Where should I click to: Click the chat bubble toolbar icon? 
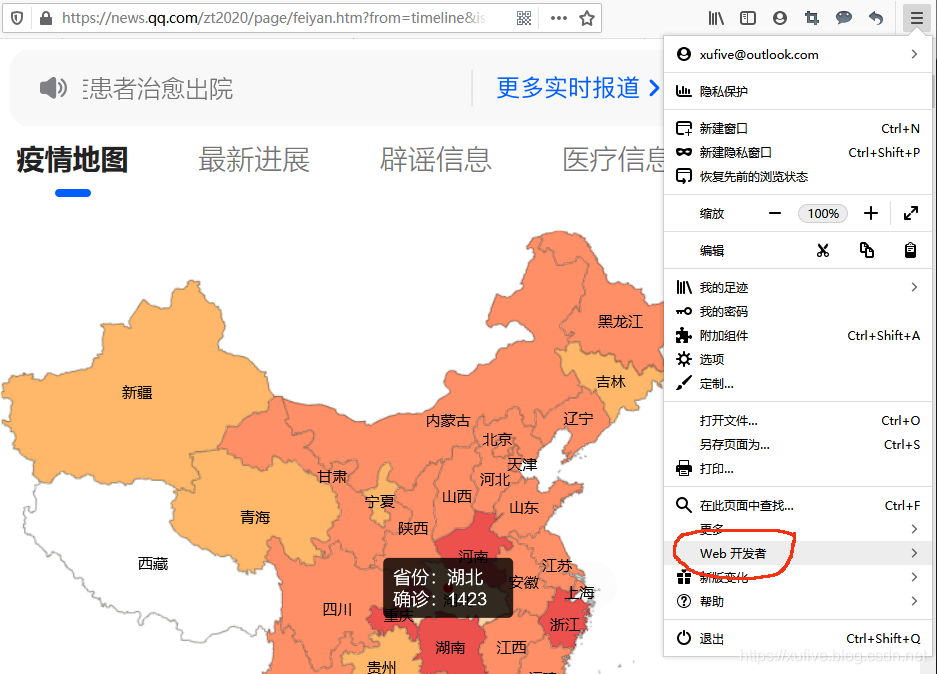[844, 18]
